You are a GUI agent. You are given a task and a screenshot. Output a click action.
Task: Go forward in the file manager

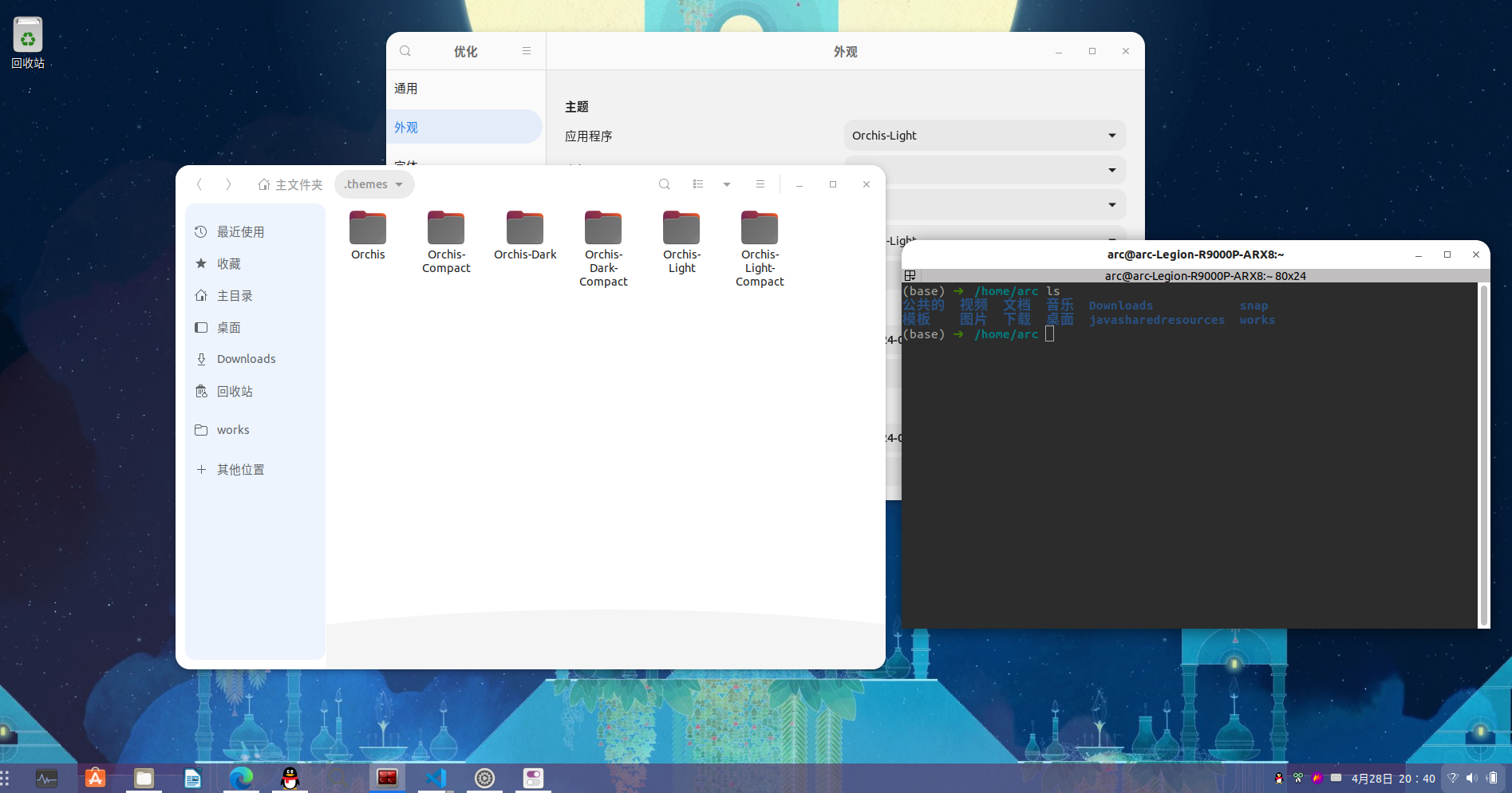tap(228, 184)
